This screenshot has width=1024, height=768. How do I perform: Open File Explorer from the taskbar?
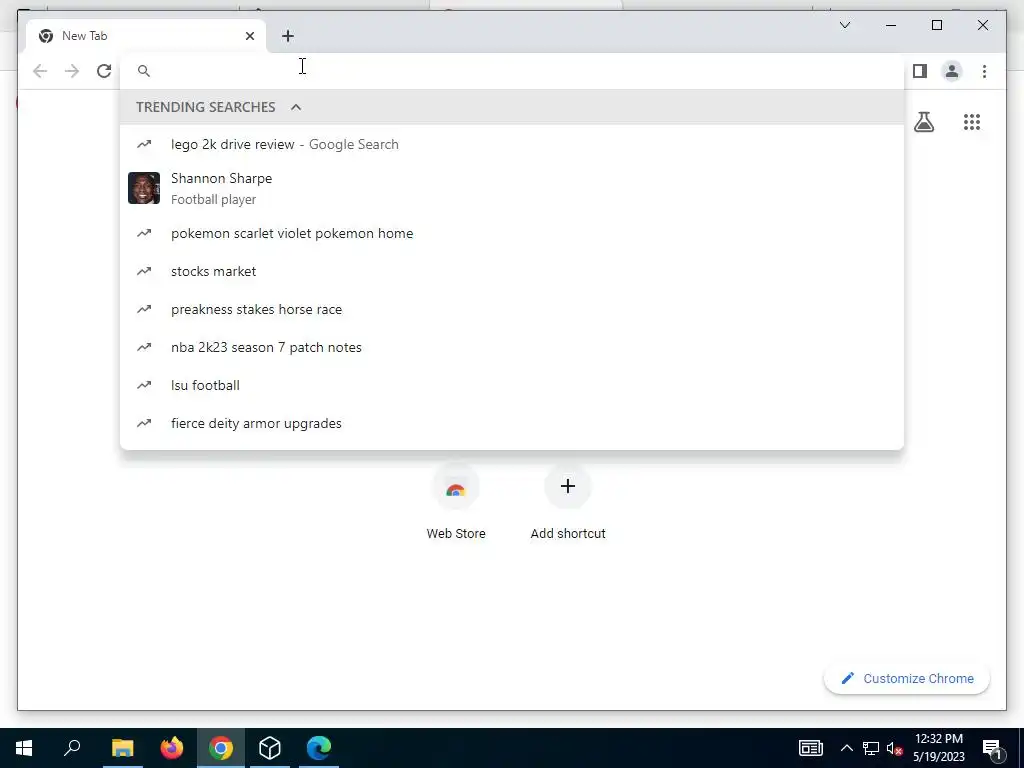tap(122, 748)
